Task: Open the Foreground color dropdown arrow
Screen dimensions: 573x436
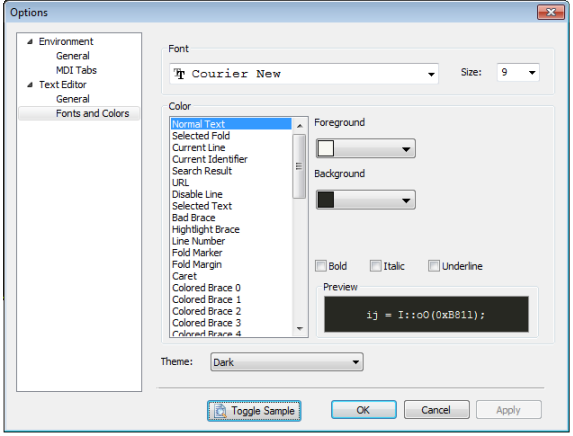Action: click(x=406, y=149)
